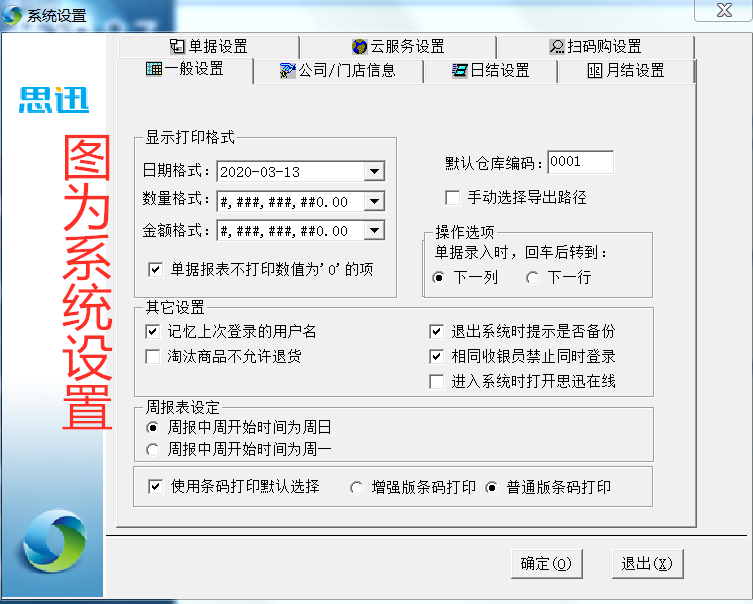Click the 确定(O) button

546,564
